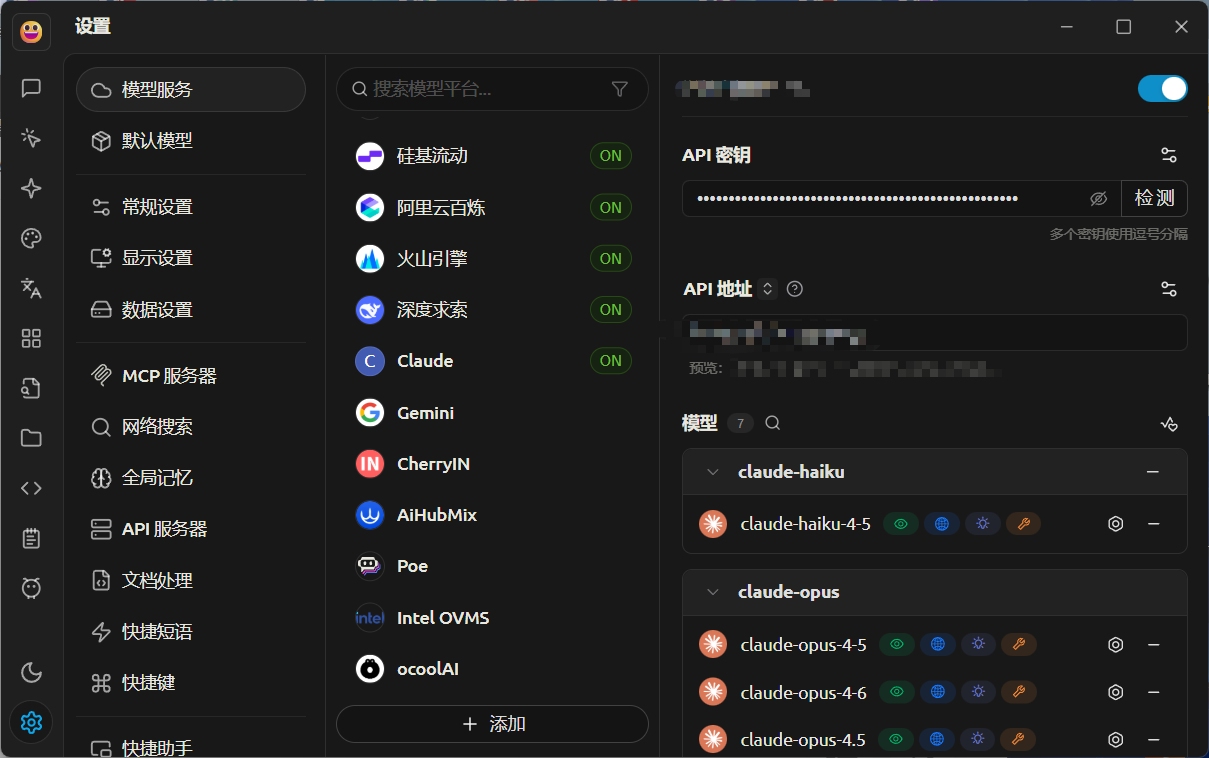Click the cat-face icon in sidebar

click(x=31, y=588)
